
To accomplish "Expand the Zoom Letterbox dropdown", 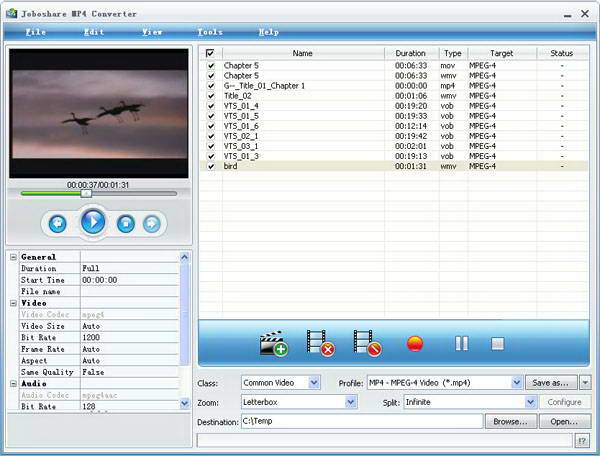I will coord(351,402).
